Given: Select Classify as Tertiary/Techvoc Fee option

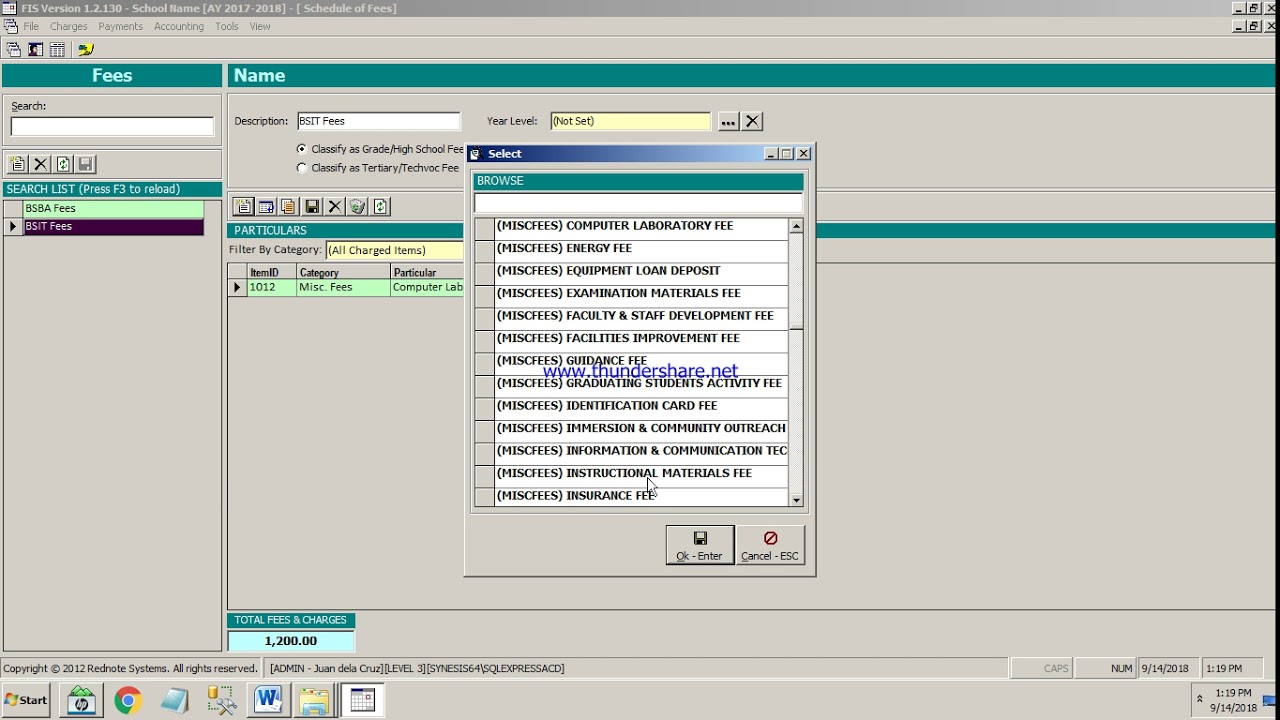Looking at the screenshot, I should point(302,168).
